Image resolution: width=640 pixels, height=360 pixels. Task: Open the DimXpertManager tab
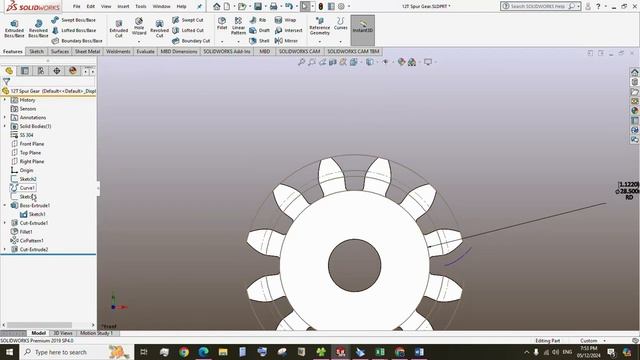coord(57,71)
